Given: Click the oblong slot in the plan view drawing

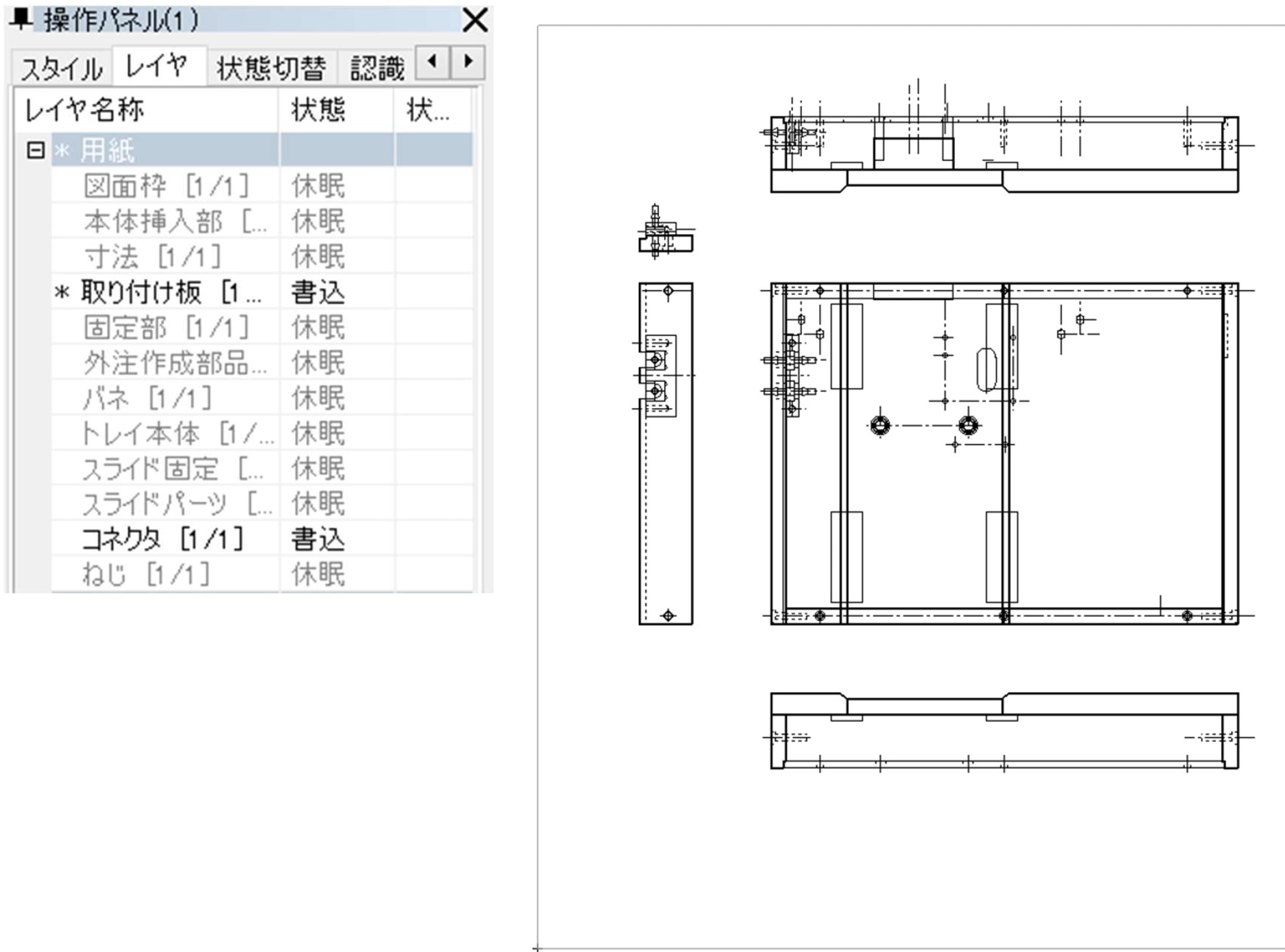Looking at the screenshot, I should (987, 369).
